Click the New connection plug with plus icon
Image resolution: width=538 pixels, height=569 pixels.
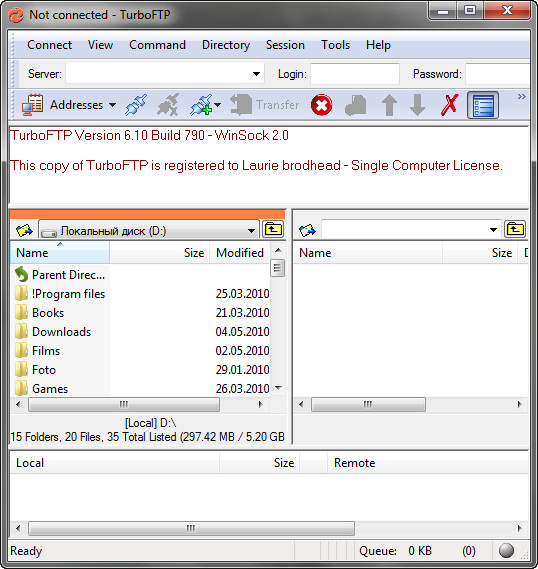[x=201, y=105]
